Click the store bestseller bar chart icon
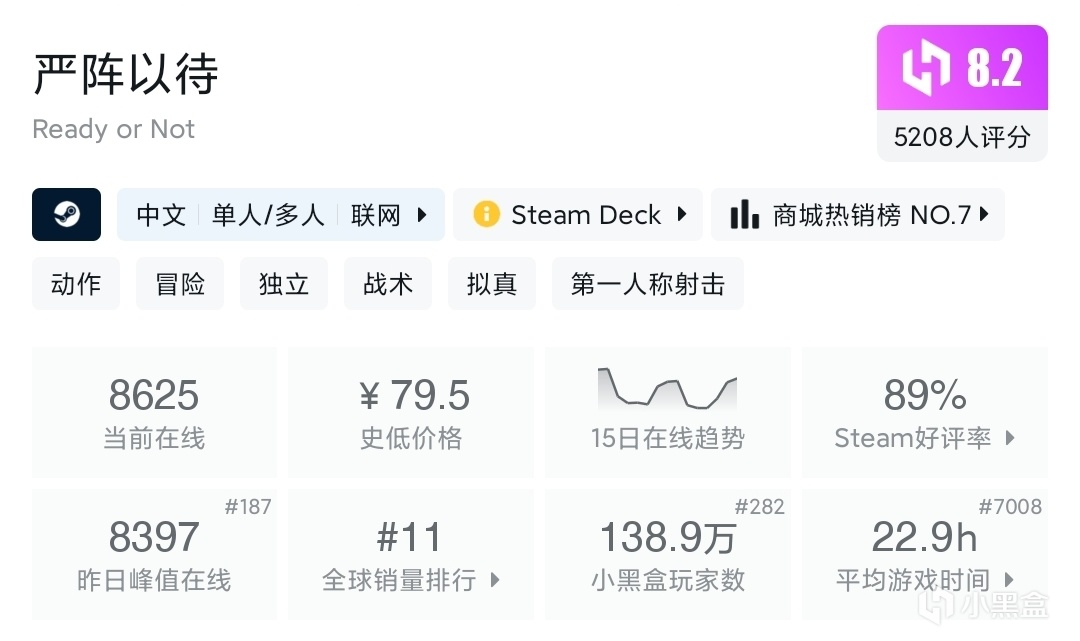The image size is (1080, 641). (x=745, y=214)
